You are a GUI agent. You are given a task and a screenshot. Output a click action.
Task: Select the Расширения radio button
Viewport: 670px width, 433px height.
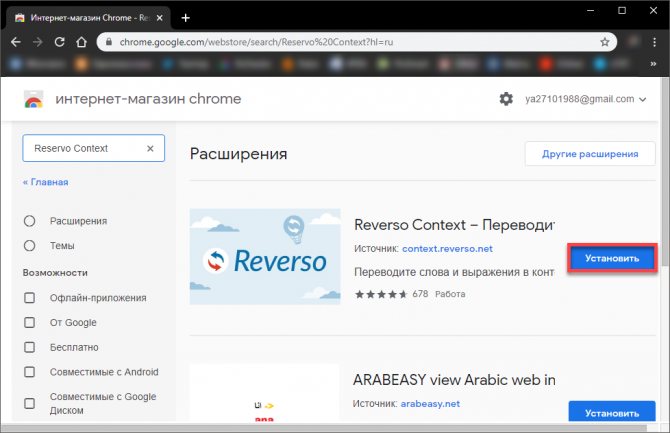tap(29, 221)
